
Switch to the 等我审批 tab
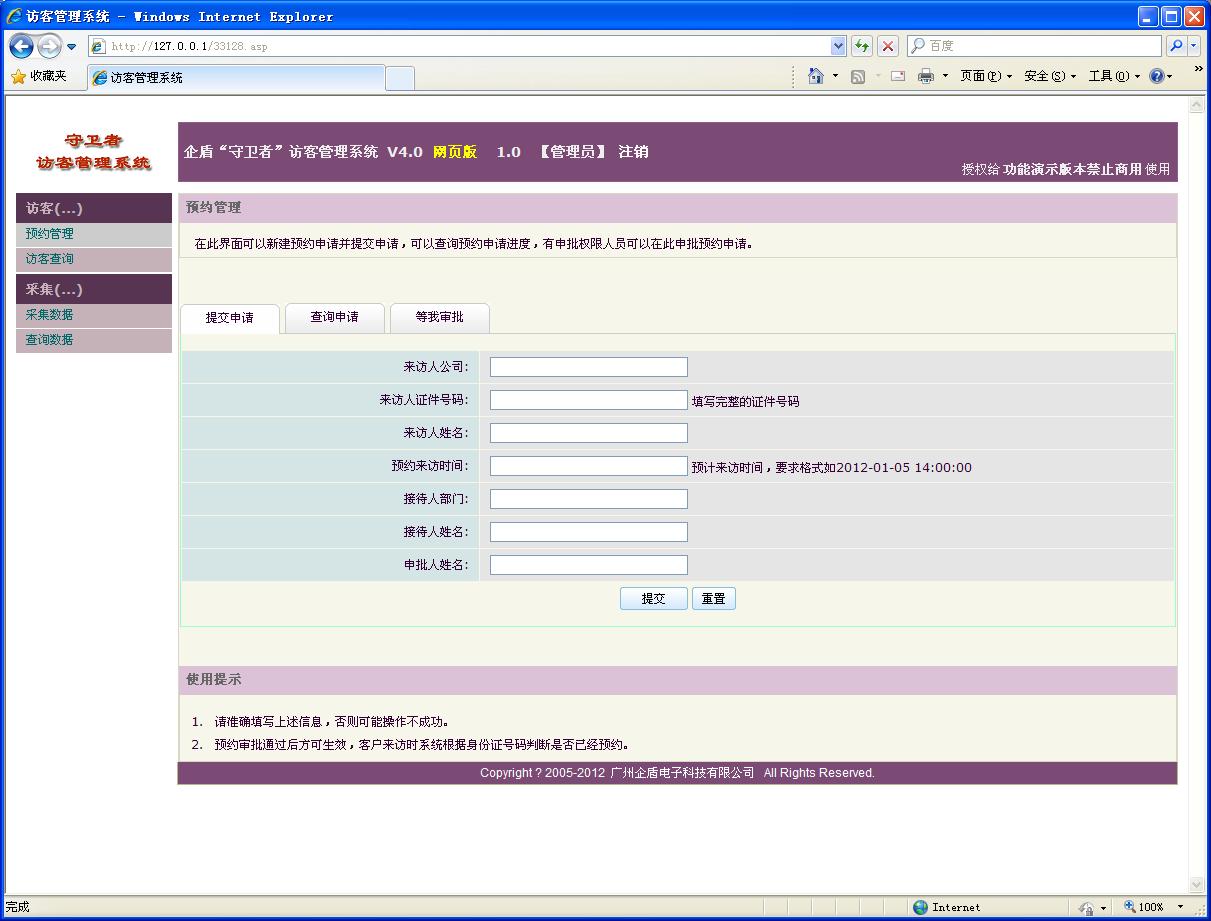(440, 317)
